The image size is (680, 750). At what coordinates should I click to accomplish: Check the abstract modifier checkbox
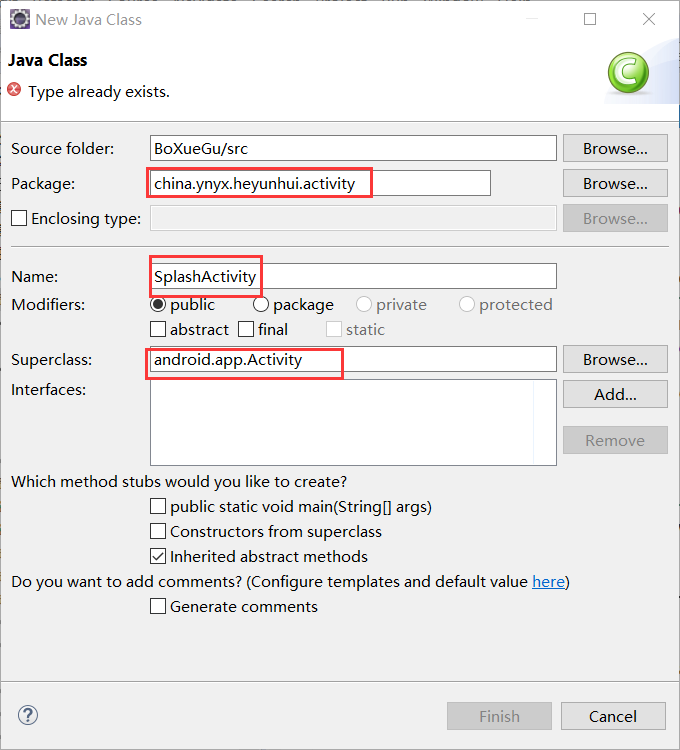click(158, 329)
